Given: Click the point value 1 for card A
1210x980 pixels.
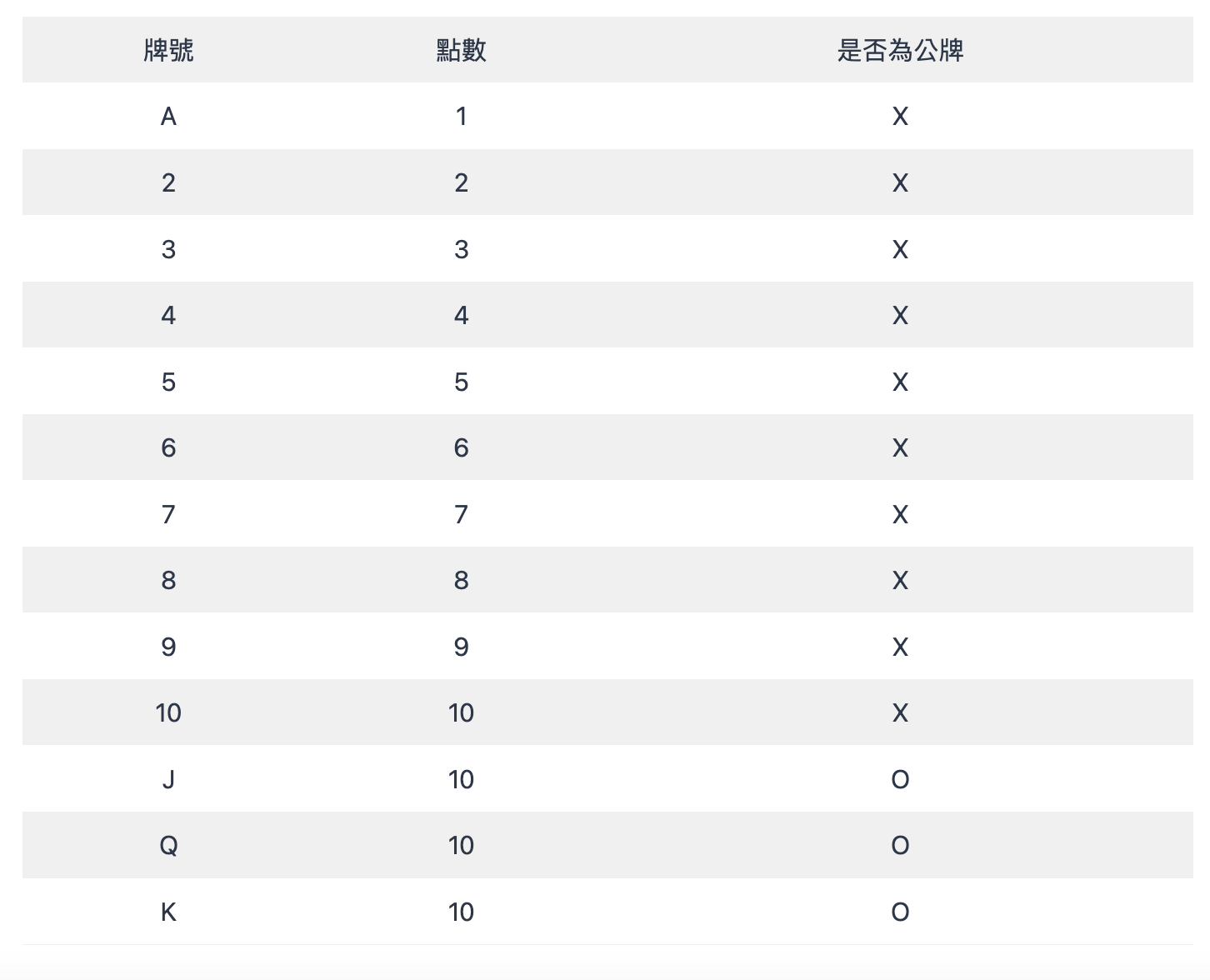Looking at the screenshot, I should [x=461, y=117].
